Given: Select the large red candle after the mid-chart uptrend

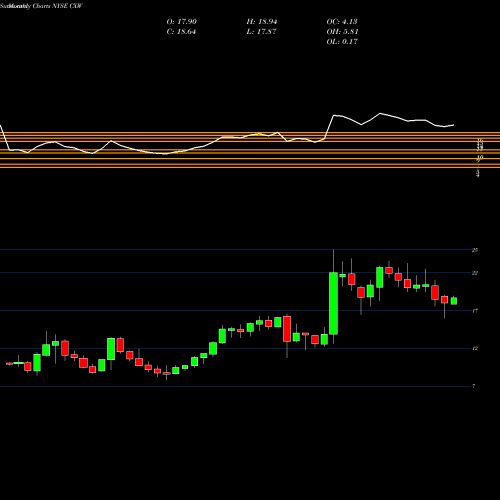Looking at the screenshot, I should click(287, 329).
